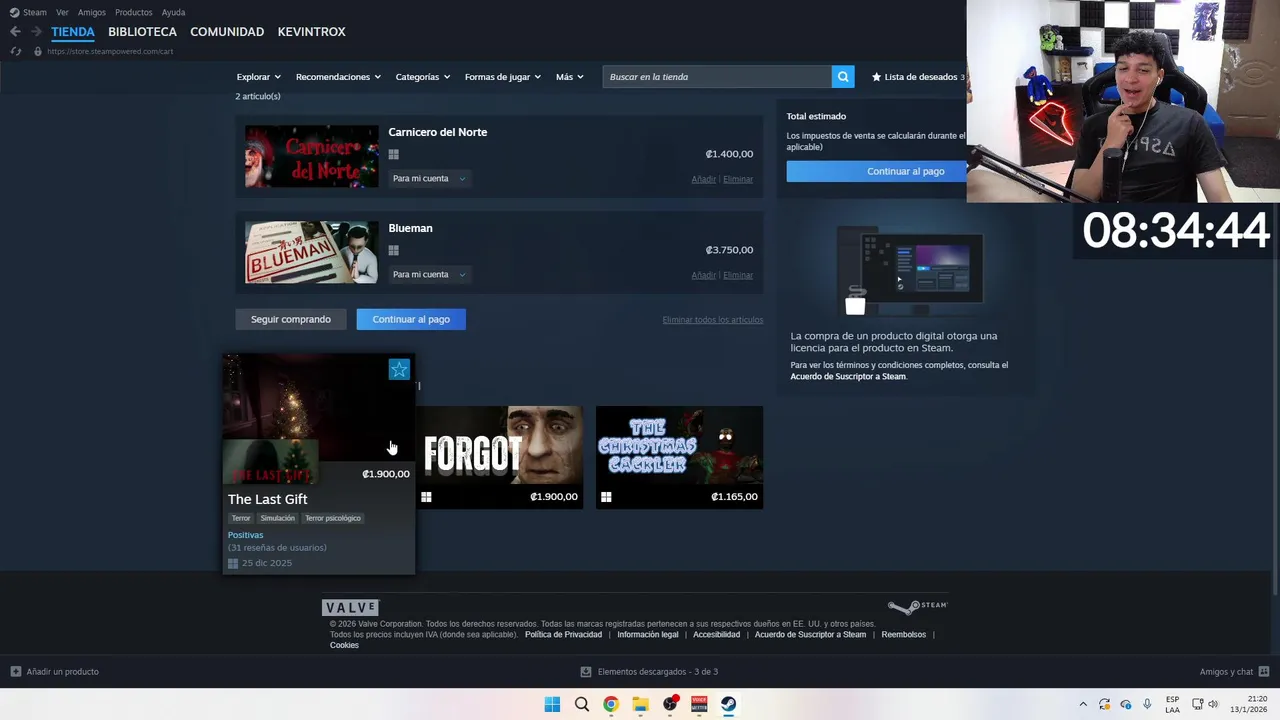
Task: Click Continuar al pago in Total estimado
Action: pyautogui.click(x=877, y=171)
